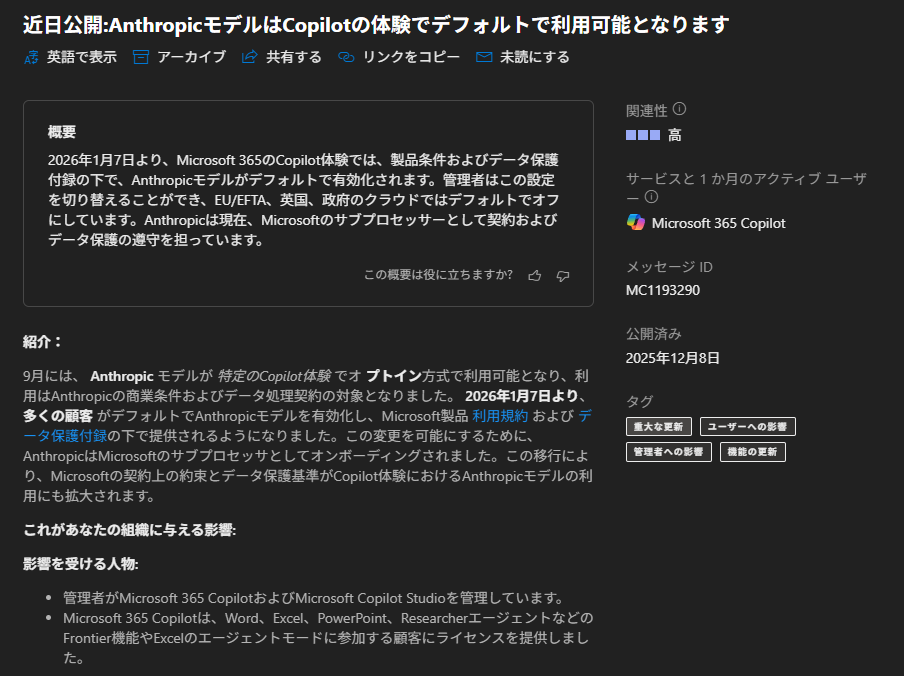Archive this message with the アーカイブ icon
This screenshot has width=904, height=676.
tap(141, 57)
